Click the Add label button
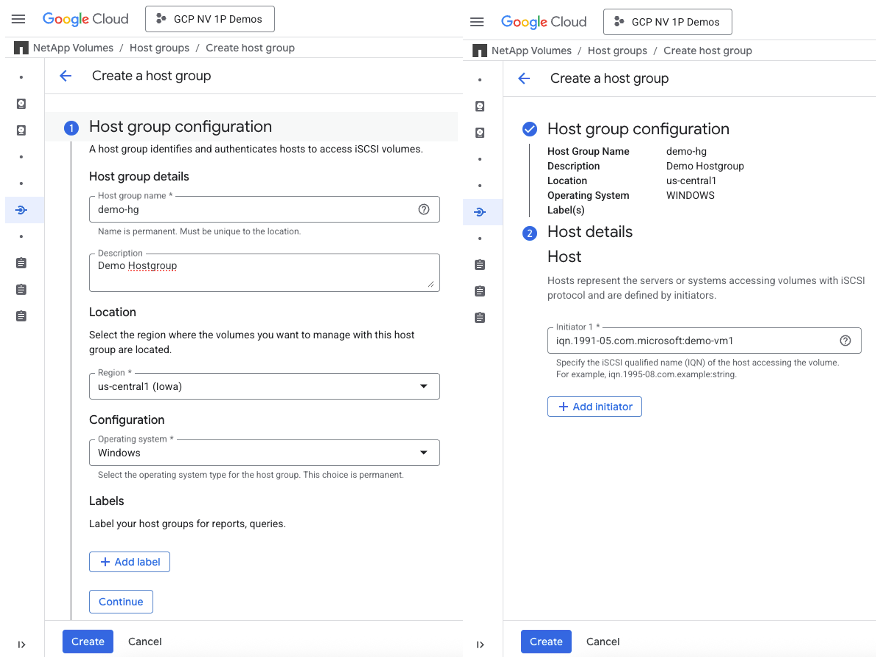876x660 pixels. click(x=129, y=562)
